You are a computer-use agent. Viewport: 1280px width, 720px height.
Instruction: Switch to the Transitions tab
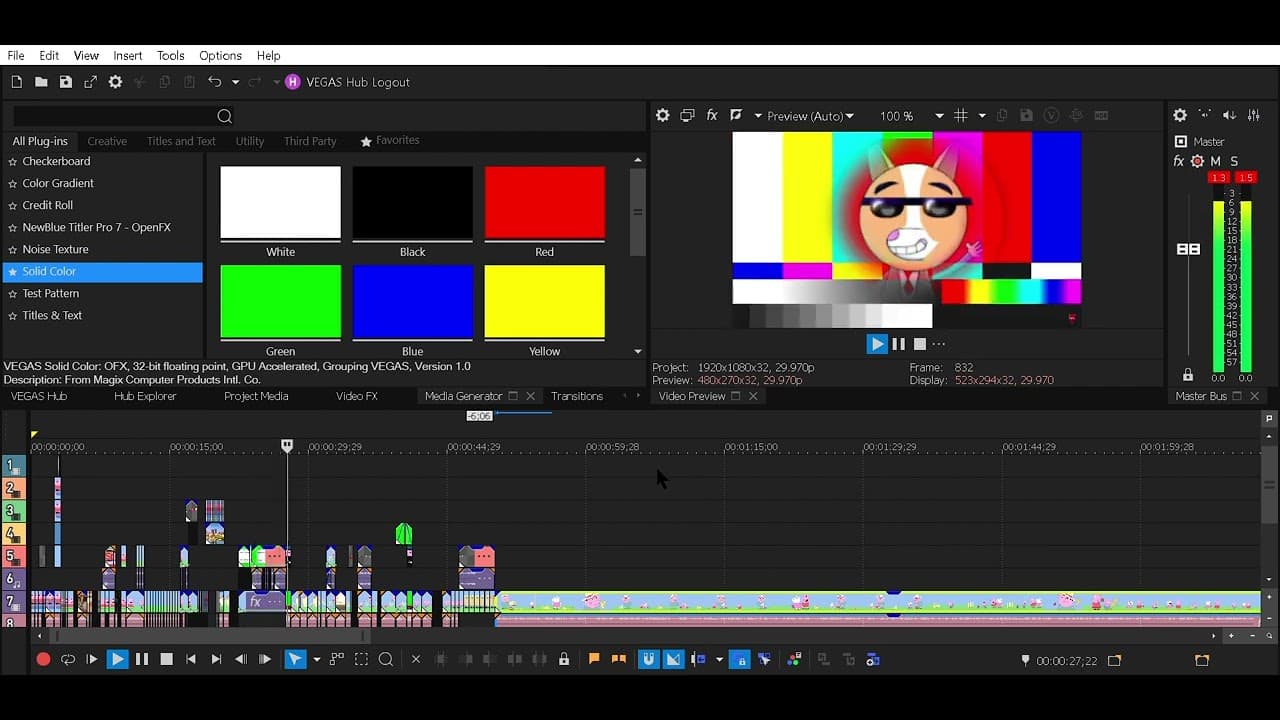(x=577, y=396)
